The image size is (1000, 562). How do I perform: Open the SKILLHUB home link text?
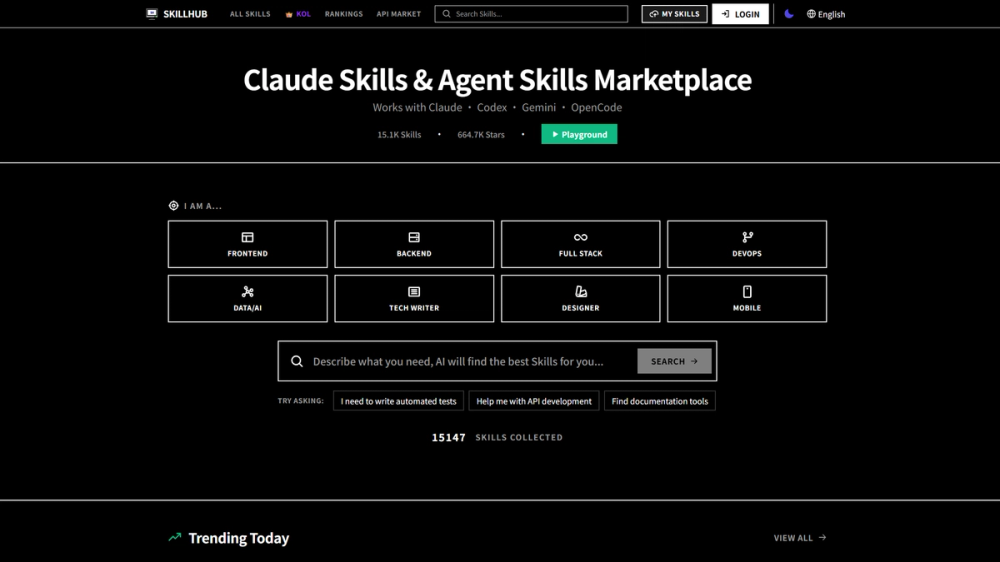pyautogui.click(x=185, y=14)
